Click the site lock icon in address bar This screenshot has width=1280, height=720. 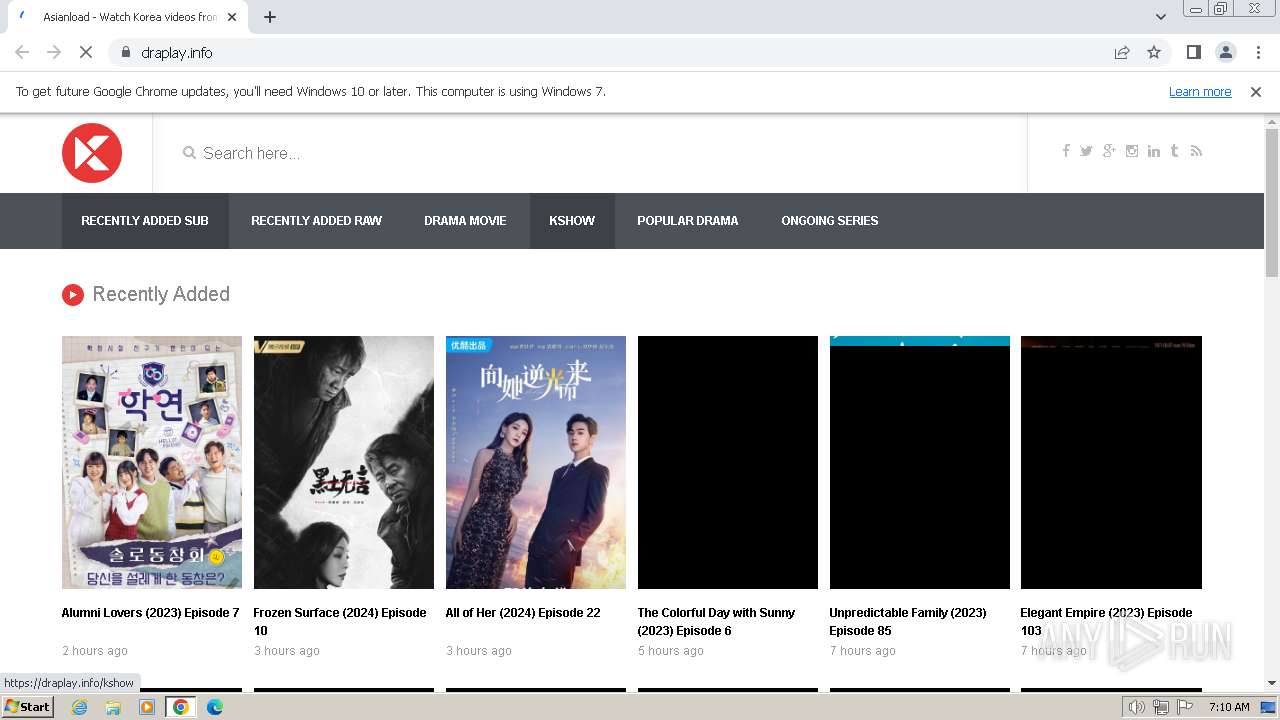coord(125,52)
